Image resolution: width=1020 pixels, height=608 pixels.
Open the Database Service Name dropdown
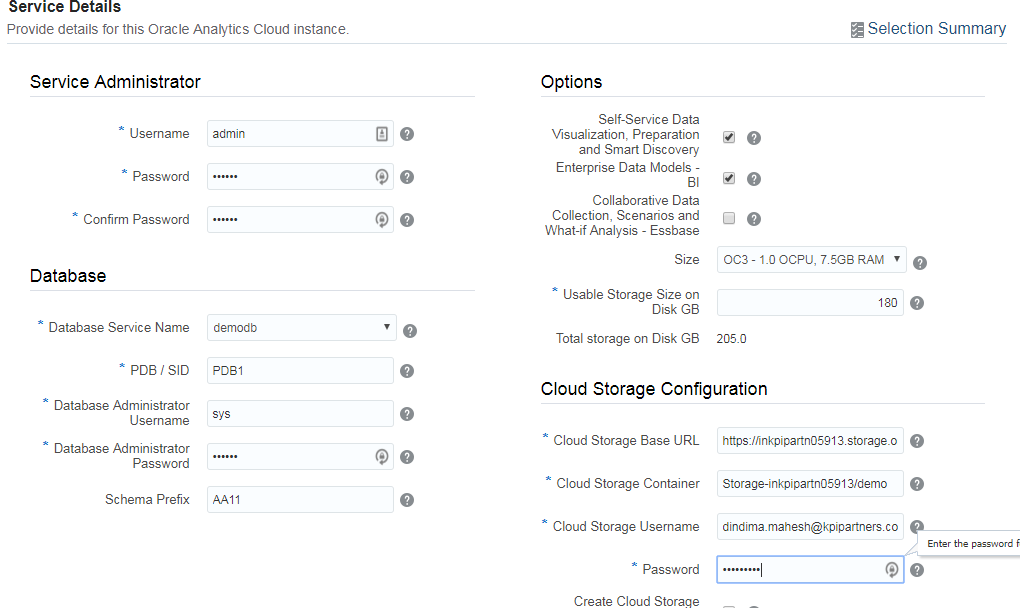click(301, 327)
